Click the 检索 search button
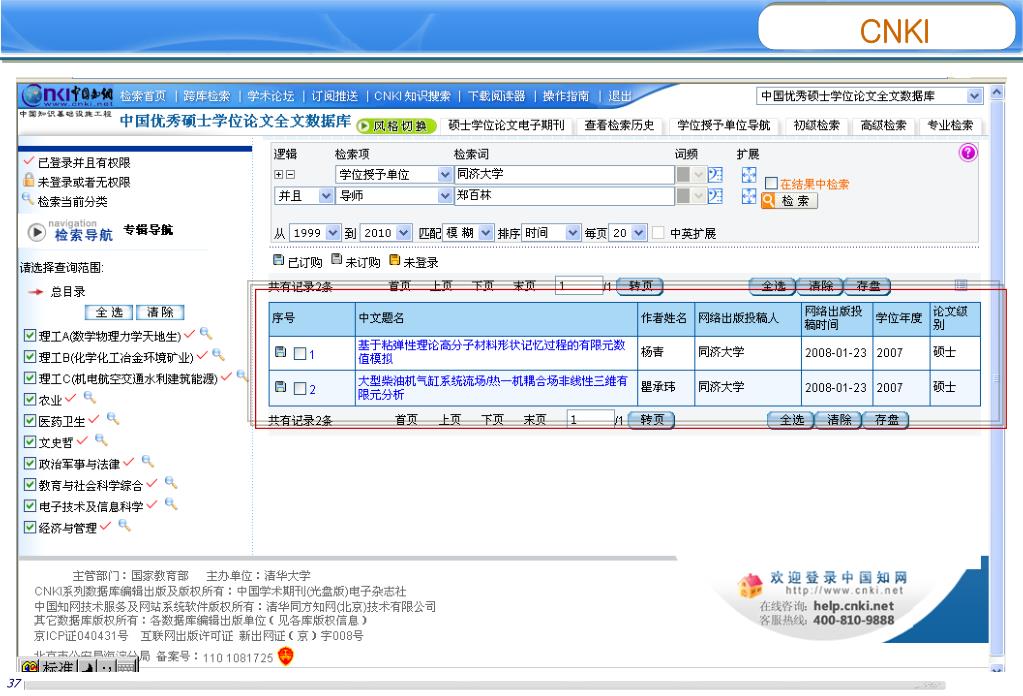The image size is (1023, 696). 789,201
